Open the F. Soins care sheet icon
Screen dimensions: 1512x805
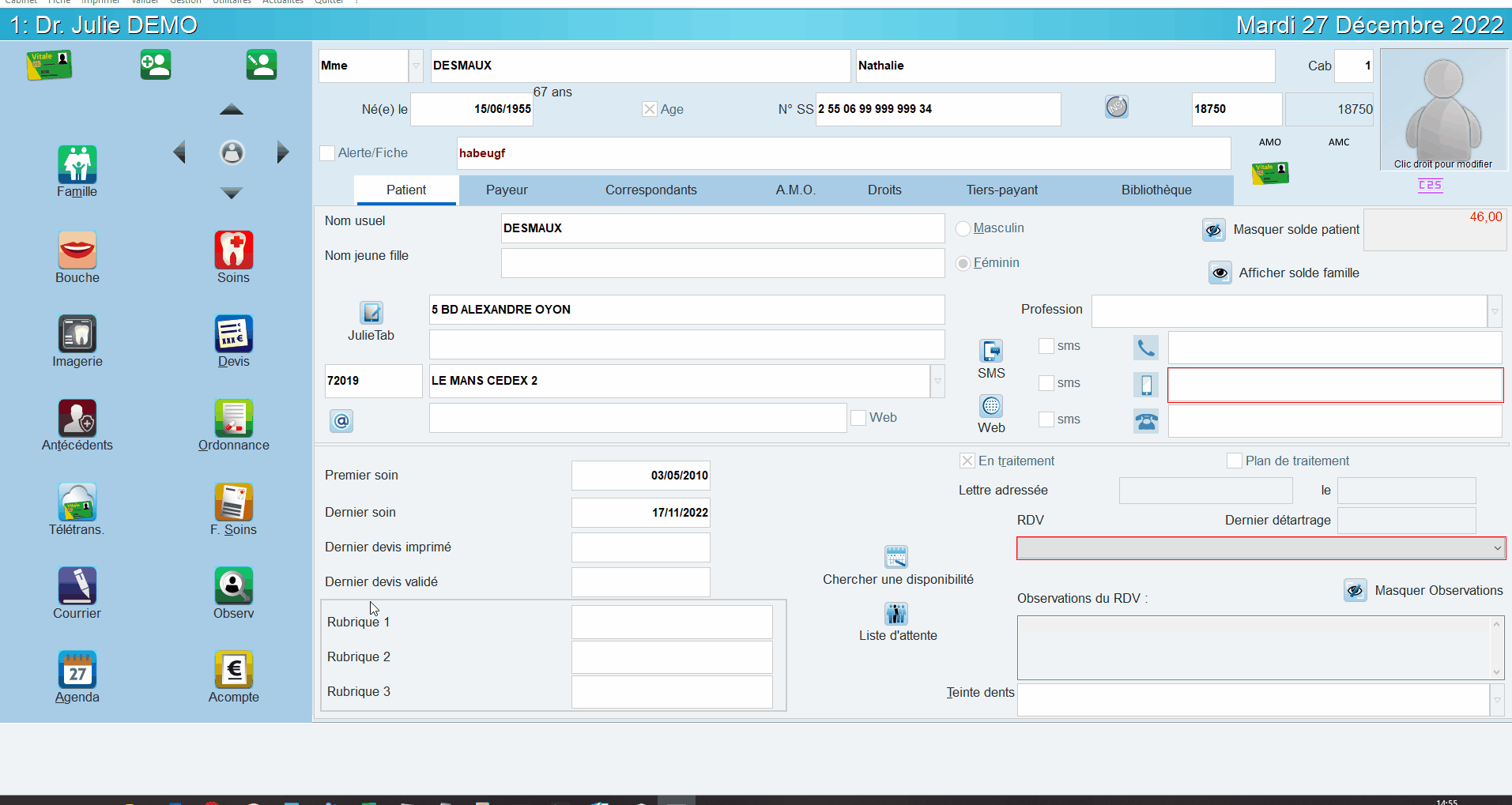pyautogui.click(x=233, y=502)
